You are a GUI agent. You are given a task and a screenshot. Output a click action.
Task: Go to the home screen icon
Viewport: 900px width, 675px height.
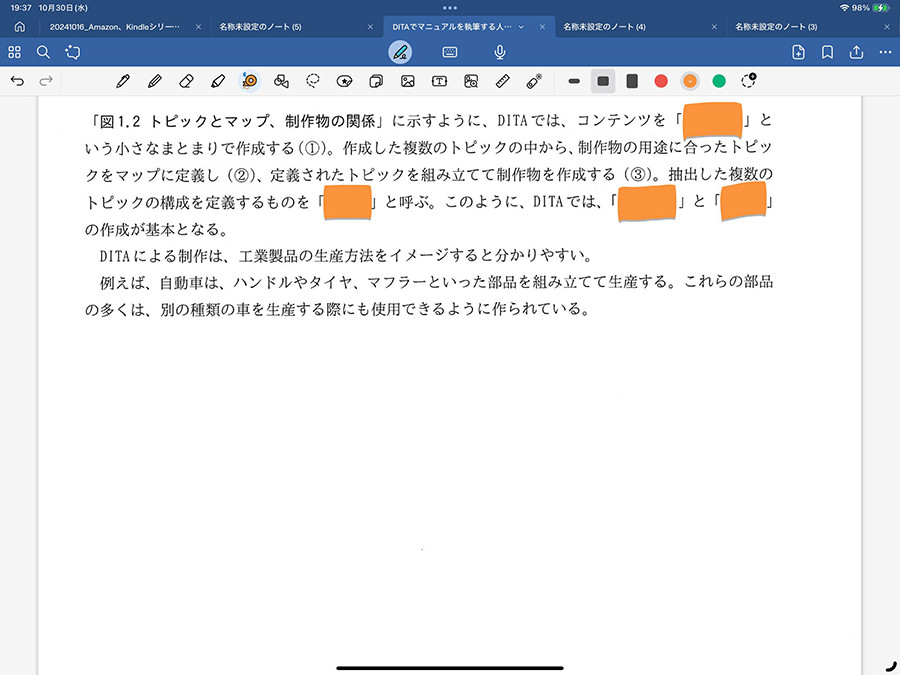pos(20,27)
